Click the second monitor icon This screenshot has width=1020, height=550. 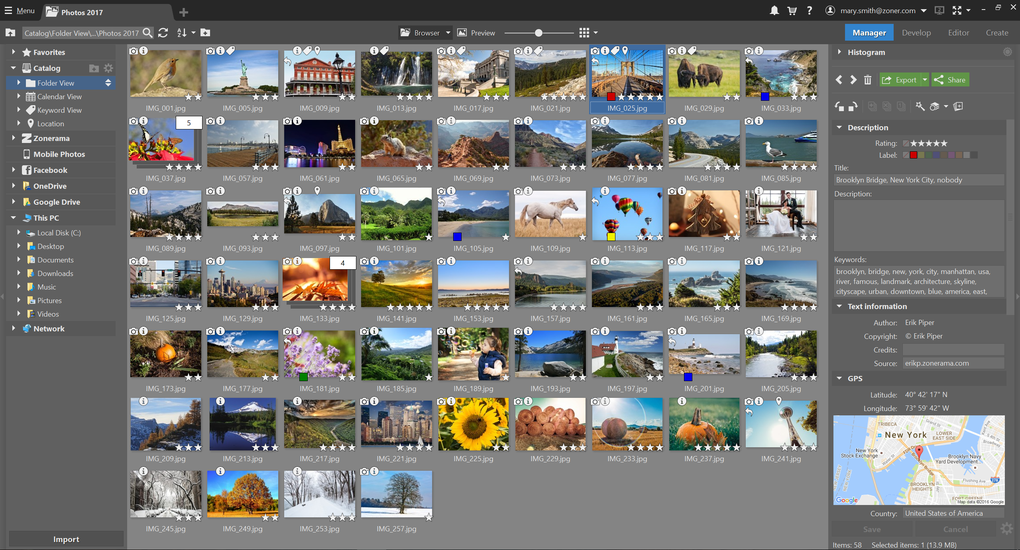939,10
